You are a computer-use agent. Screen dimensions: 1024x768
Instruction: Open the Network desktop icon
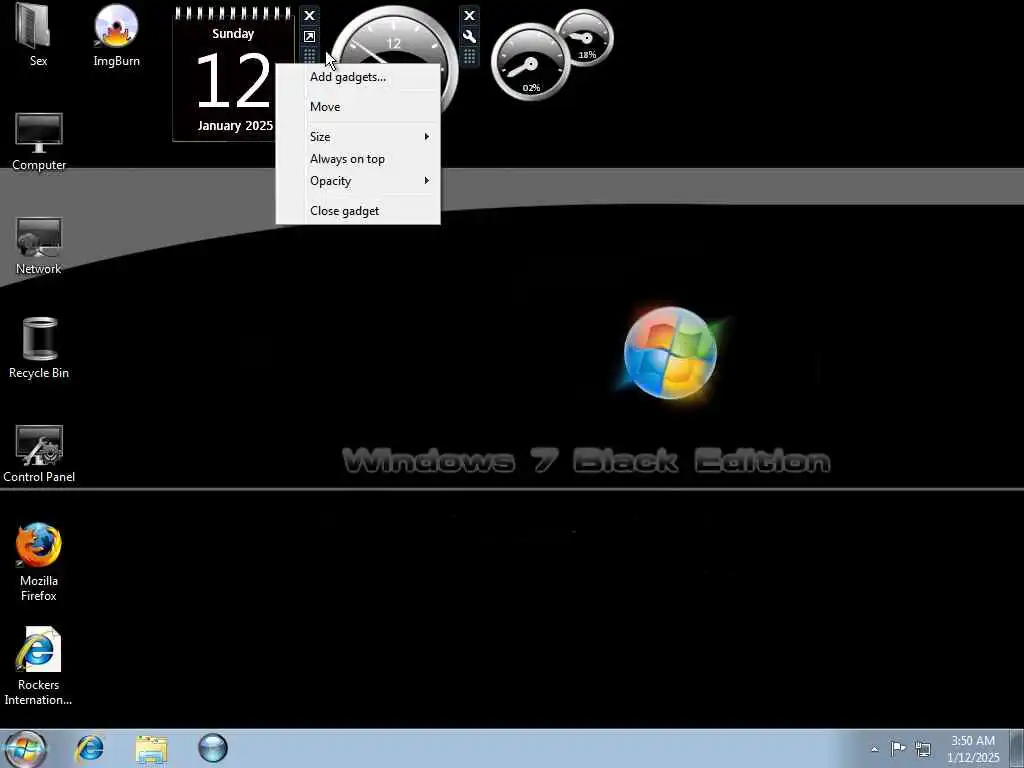coord(39,246)
